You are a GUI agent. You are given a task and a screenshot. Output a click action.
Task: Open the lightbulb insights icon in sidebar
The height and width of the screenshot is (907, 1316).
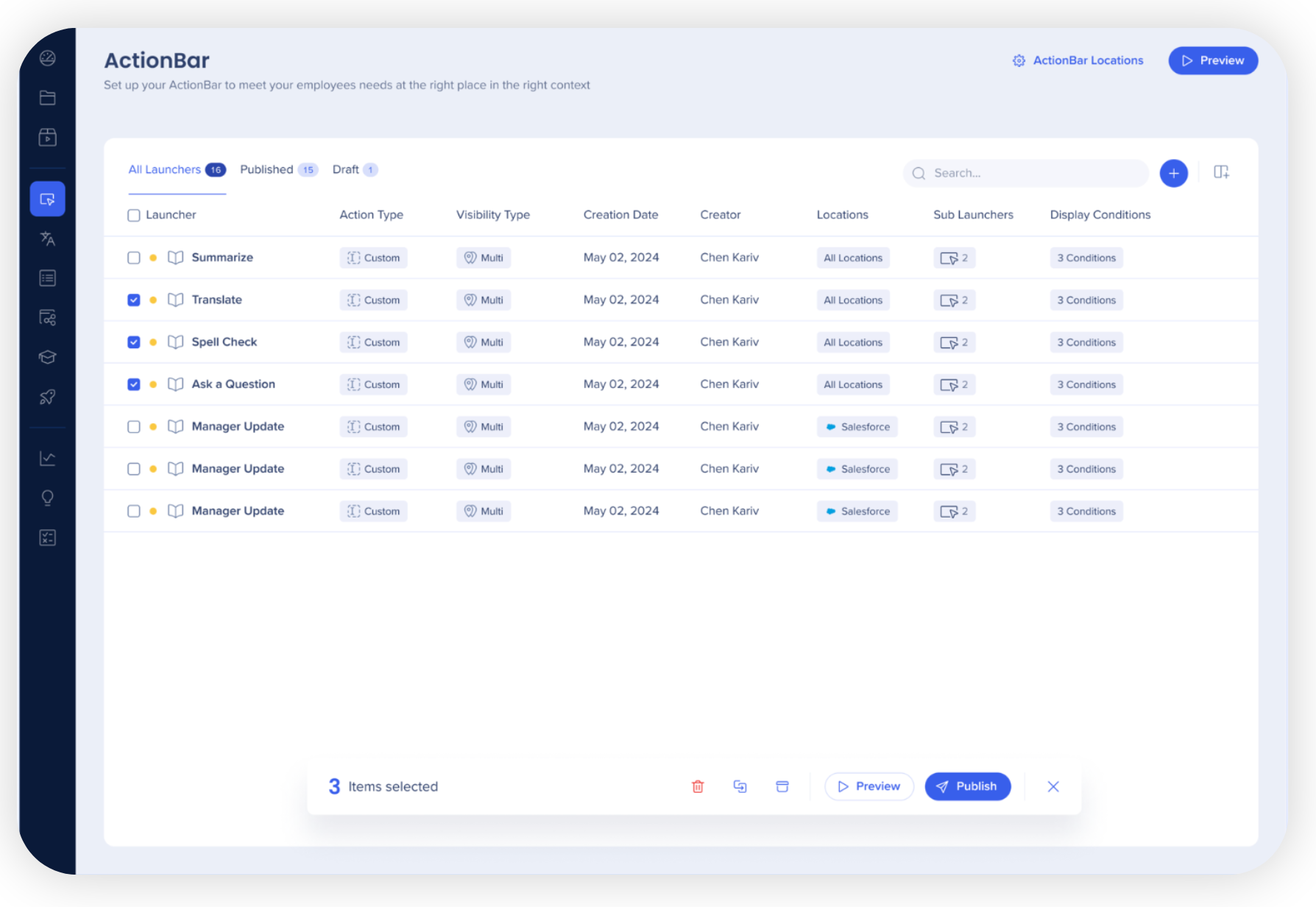(48, 498)
